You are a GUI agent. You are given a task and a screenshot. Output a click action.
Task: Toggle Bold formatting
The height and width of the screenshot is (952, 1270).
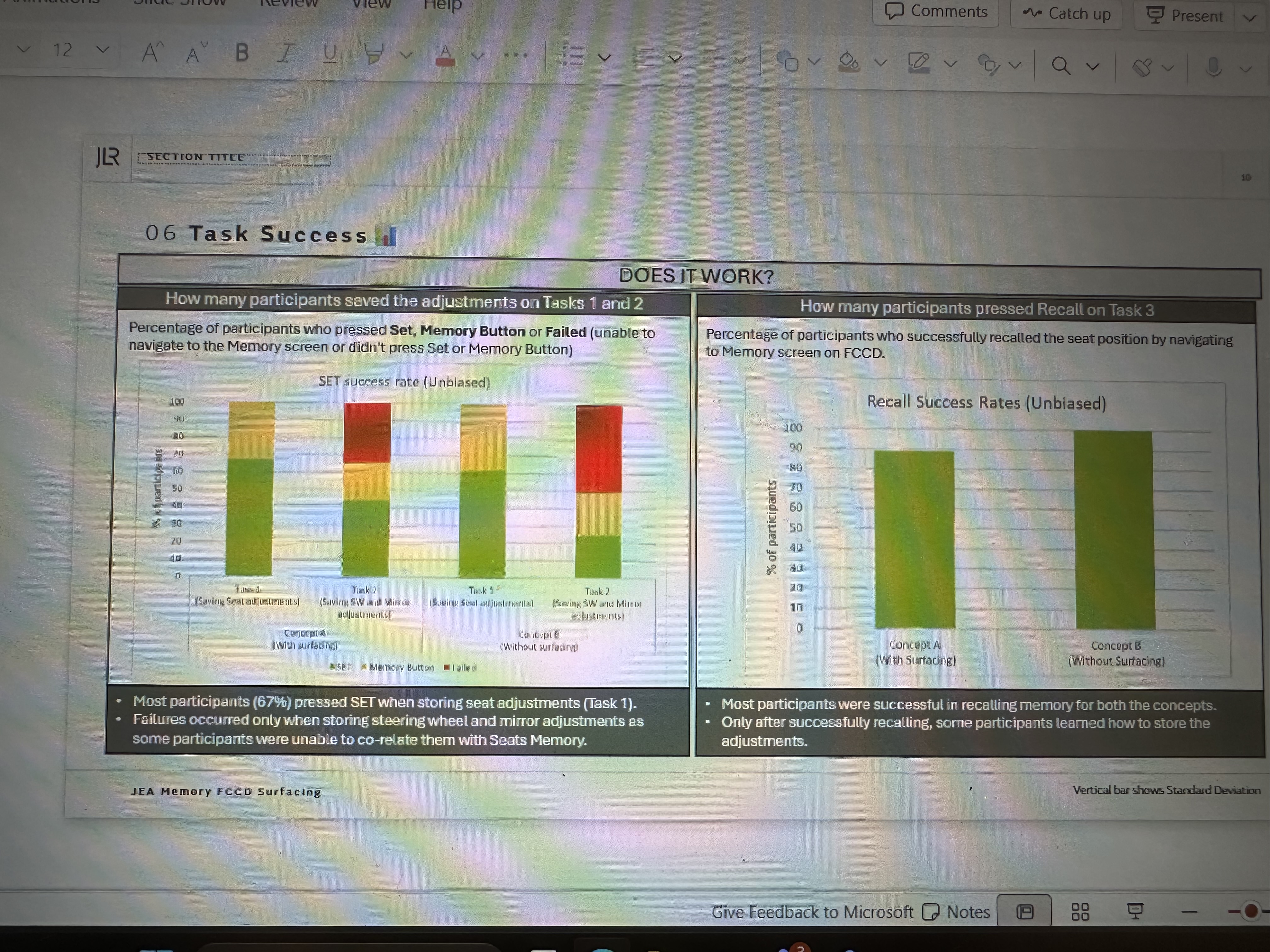pyautogui.click(x=242, y=53)
